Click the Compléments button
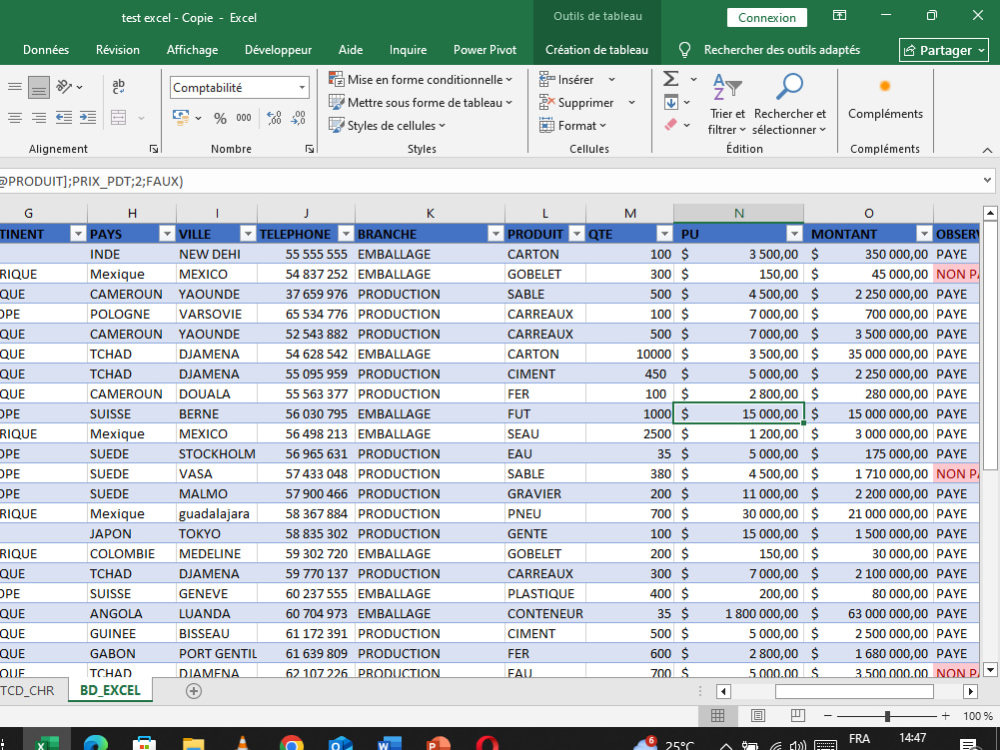This screenshot has height=750, width=1000. [x=885, y=99]
